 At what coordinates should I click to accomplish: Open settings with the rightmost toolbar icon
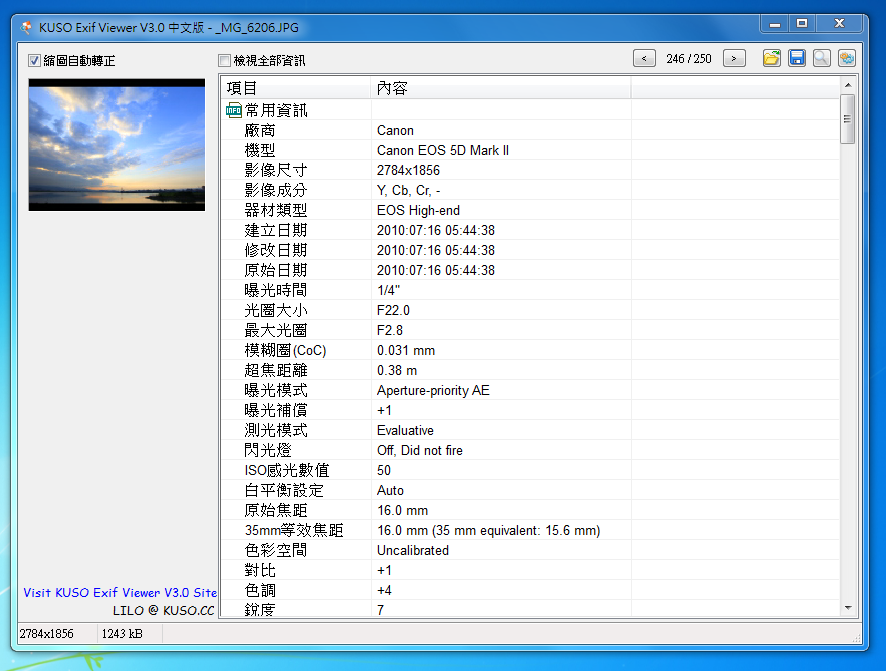[846, 58]
